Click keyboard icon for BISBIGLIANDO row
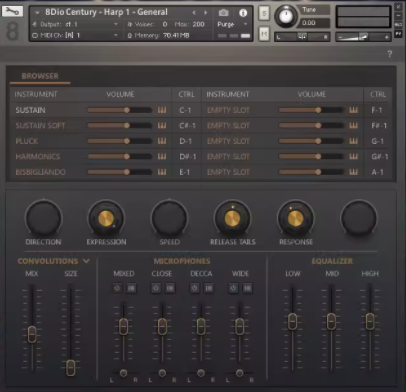 click(x=162, y=172)
